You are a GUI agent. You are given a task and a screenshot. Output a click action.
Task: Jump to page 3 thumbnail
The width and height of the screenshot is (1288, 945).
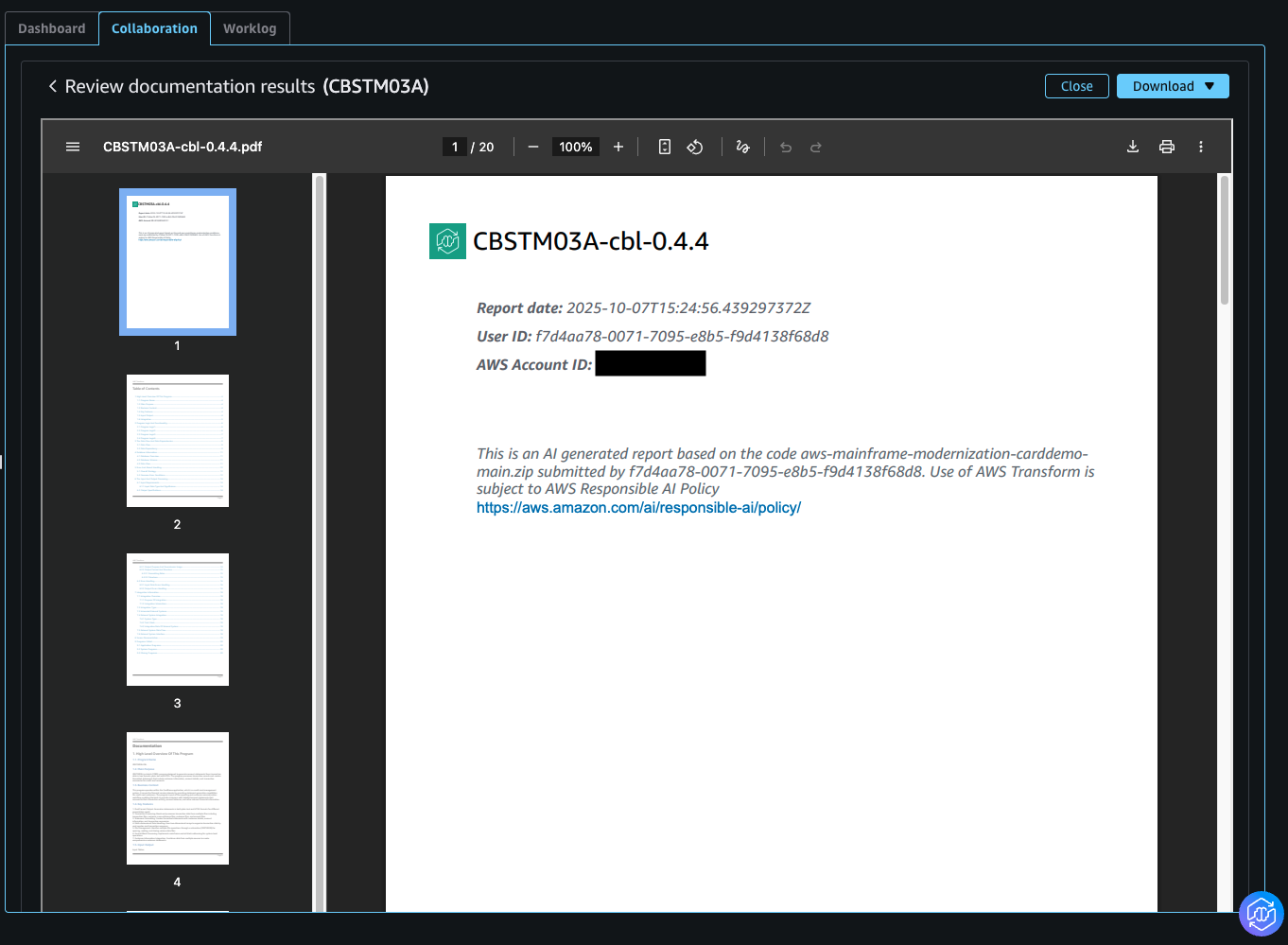178,620
